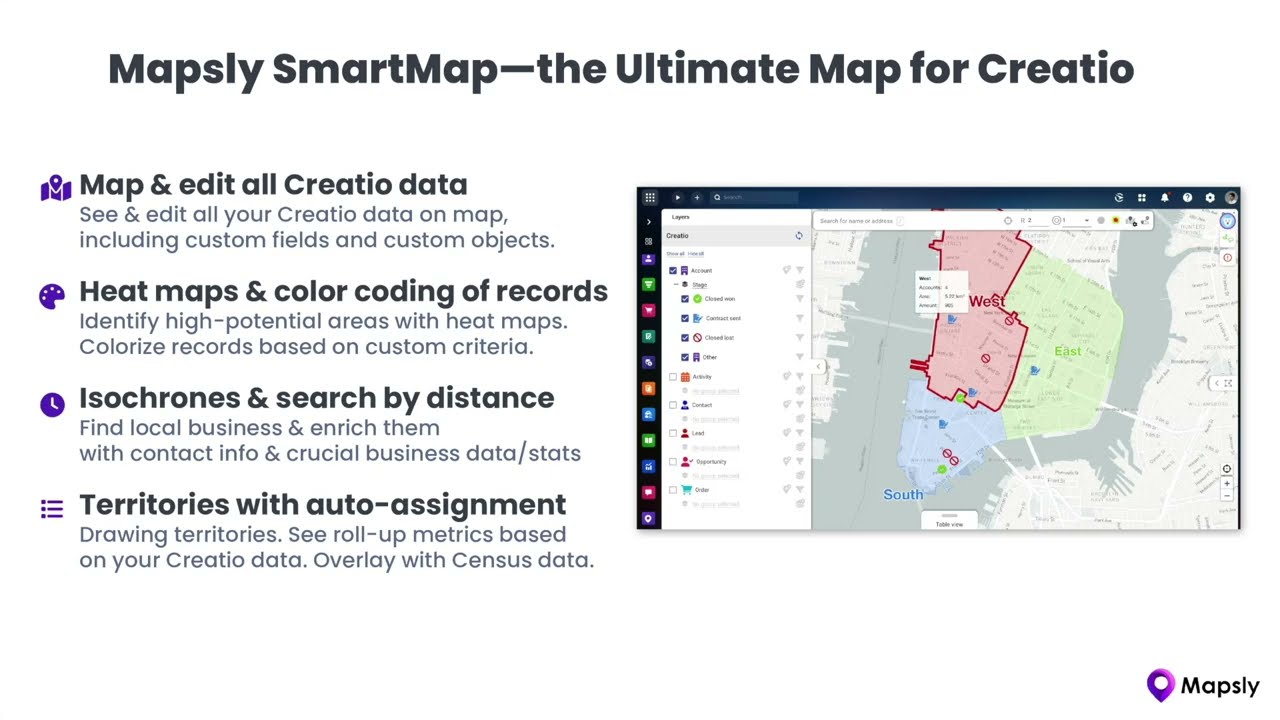
Task: Open the purple map pin sidebar icon
Action: [648, 519]
